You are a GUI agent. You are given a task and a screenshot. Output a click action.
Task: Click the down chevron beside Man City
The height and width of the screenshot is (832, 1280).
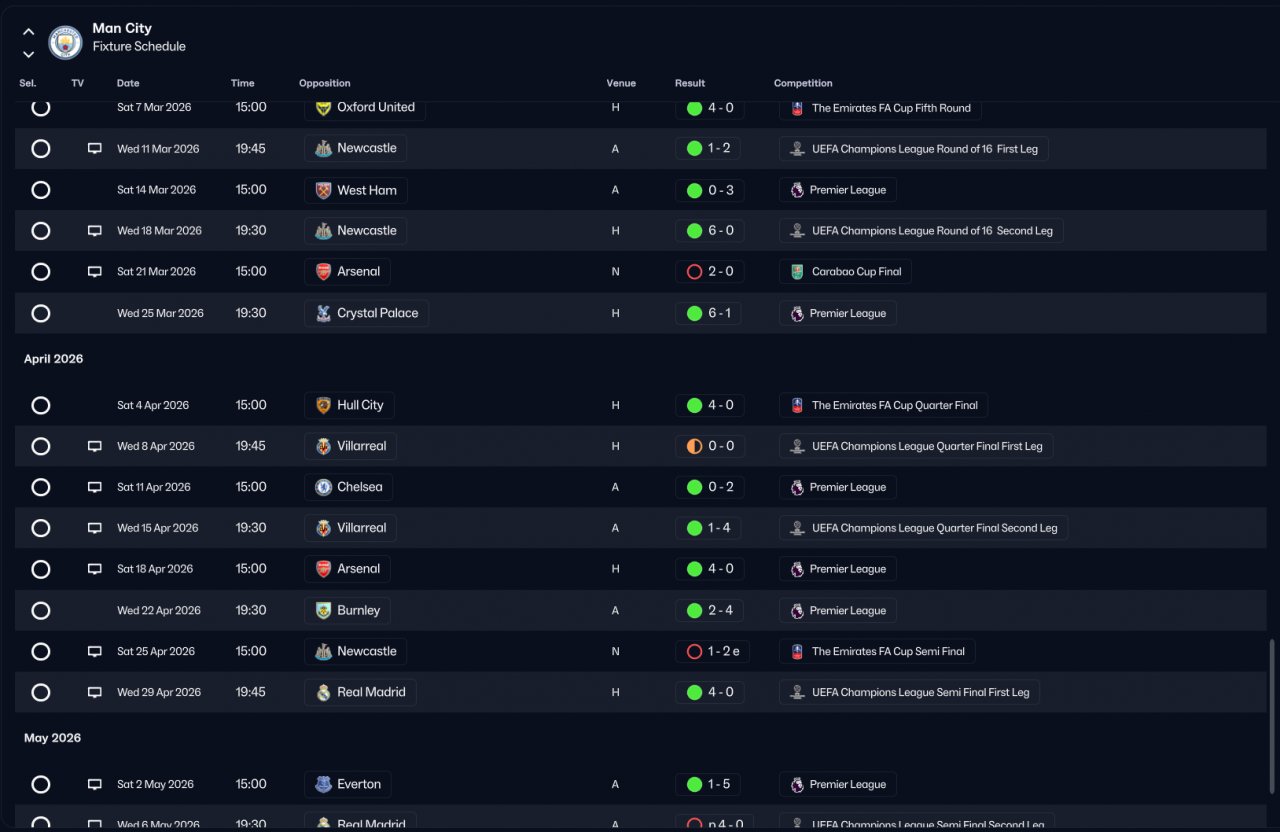point(28,54)
